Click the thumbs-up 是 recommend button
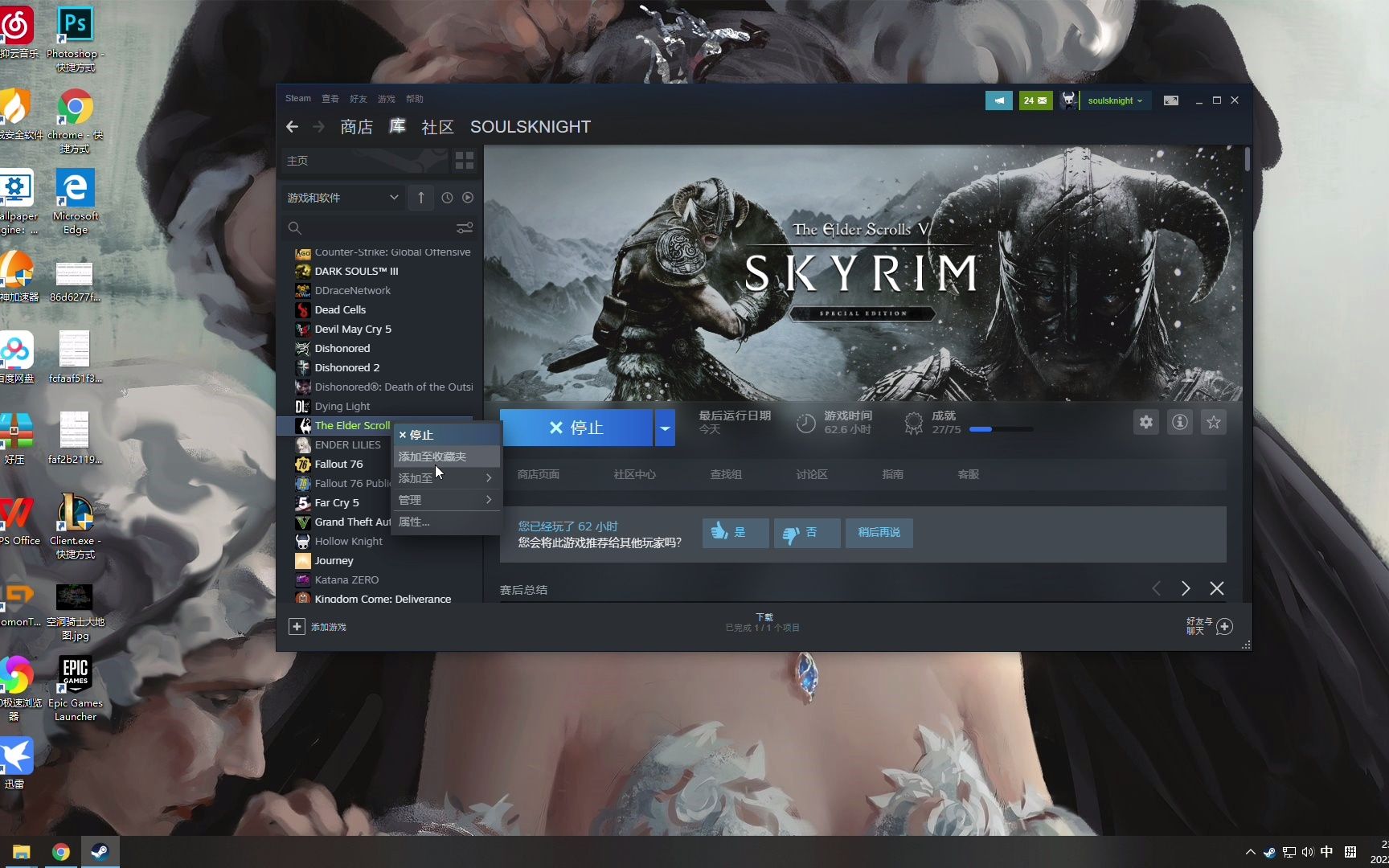 [735, 533]
